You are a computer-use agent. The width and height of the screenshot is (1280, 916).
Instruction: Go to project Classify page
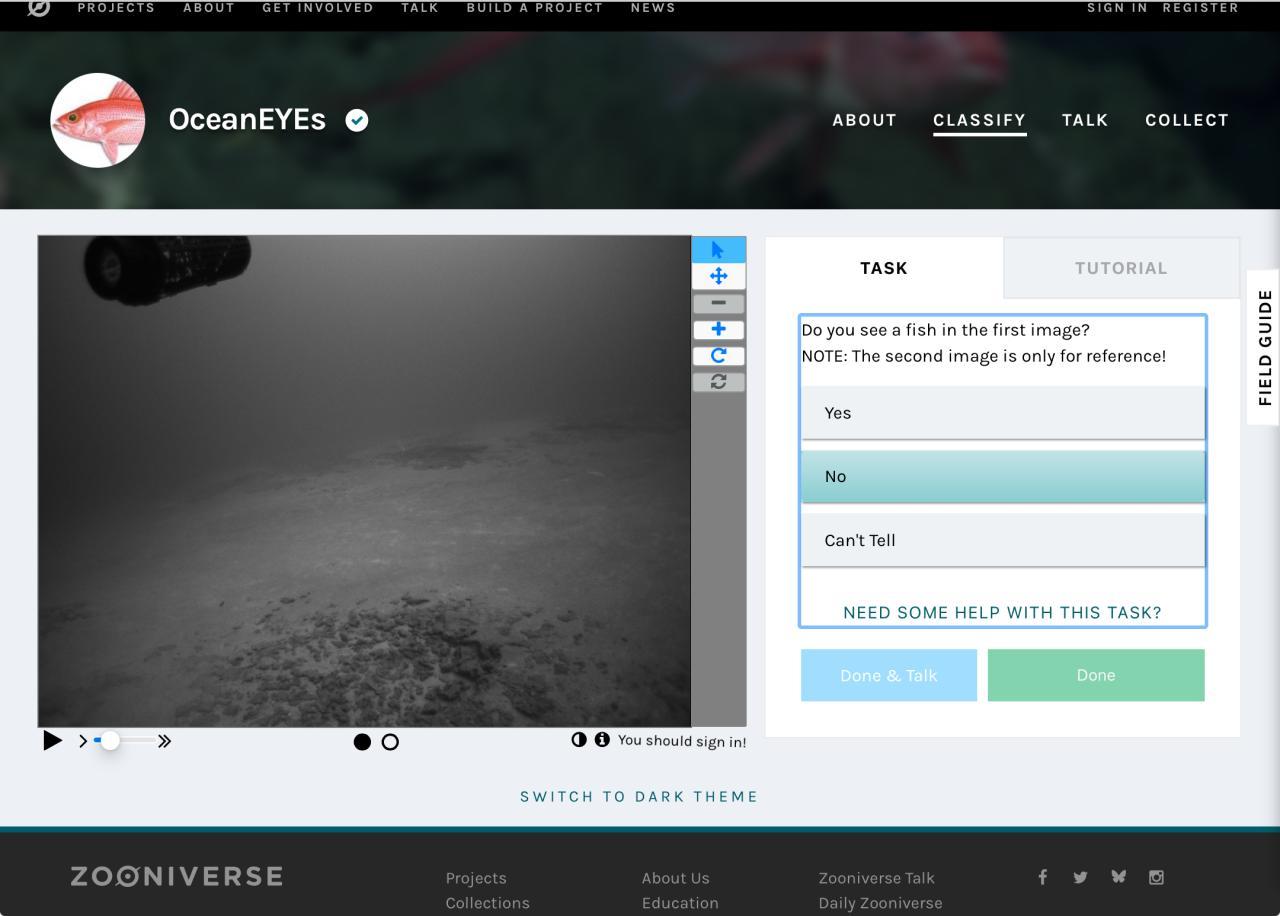click(x=980, y=120)
